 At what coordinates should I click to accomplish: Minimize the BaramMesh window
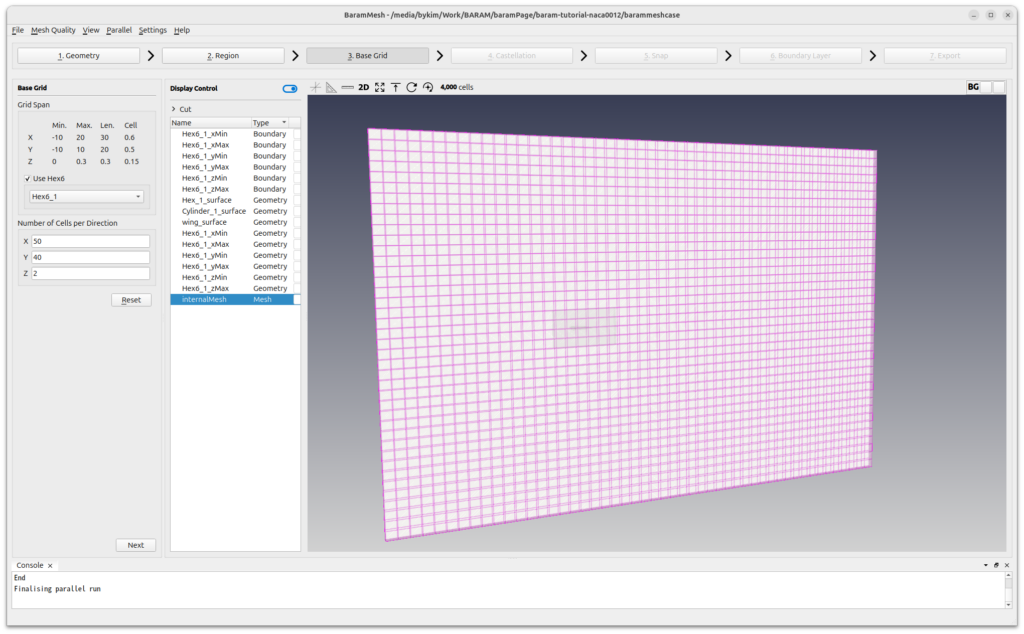(974, 15)
